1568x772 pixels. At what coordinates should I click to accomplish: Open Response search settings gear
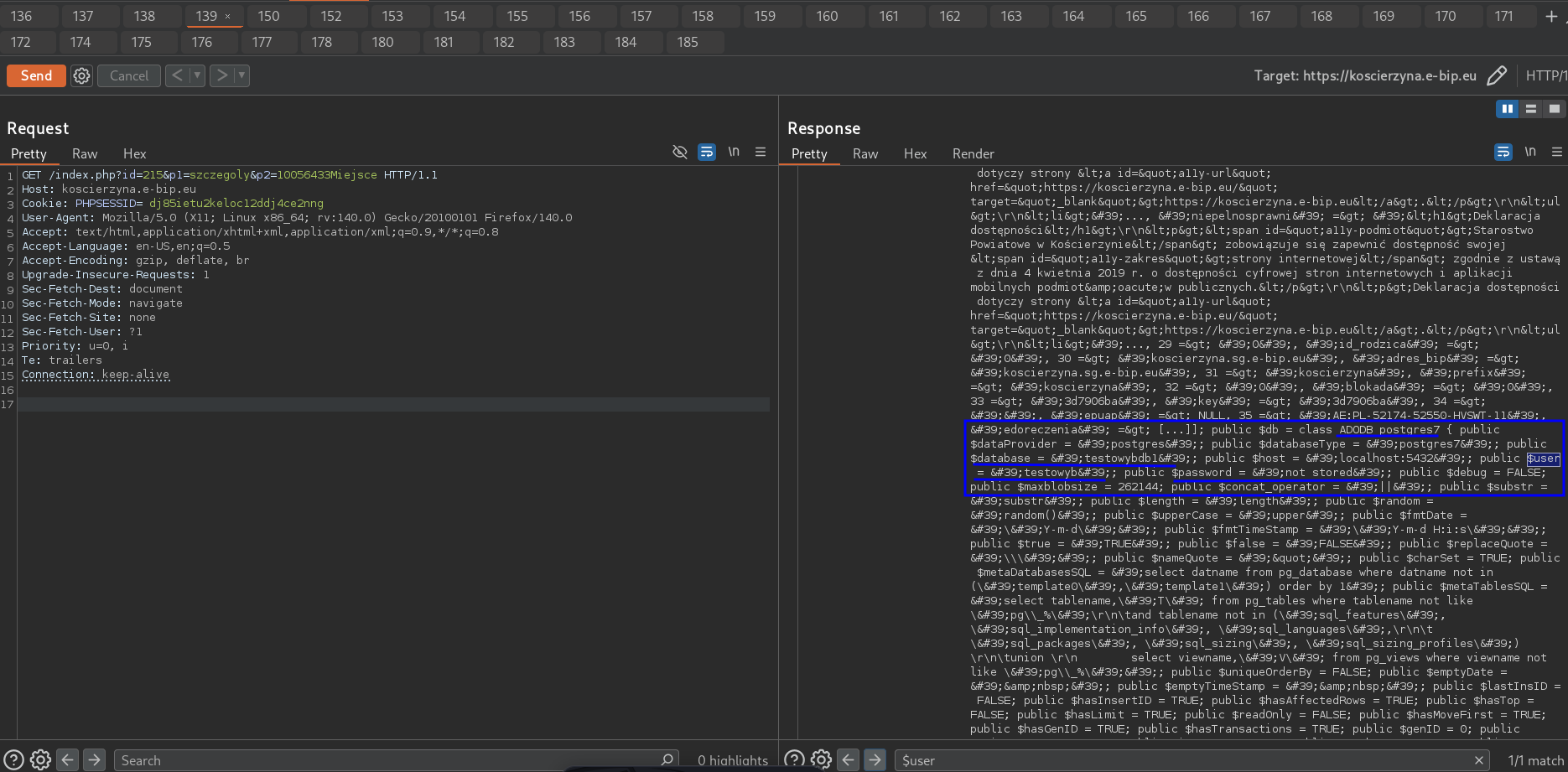point(822,759)
